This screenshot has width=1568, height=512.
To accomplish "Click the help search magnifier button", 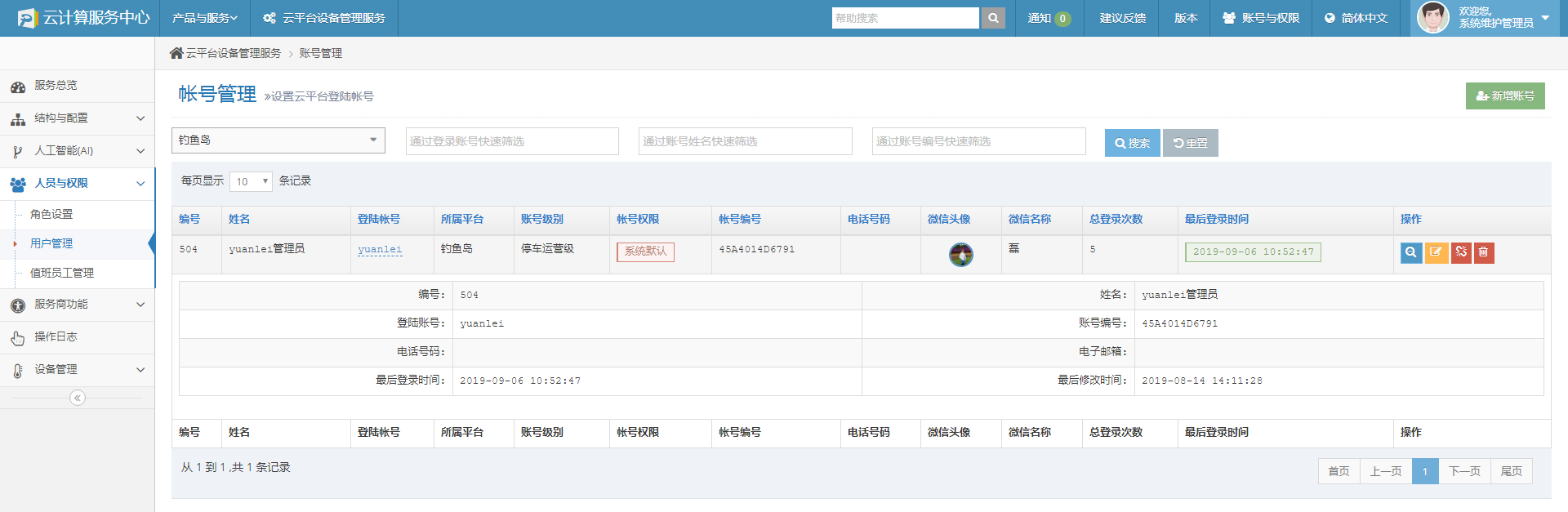I will (x=993, y=18).
